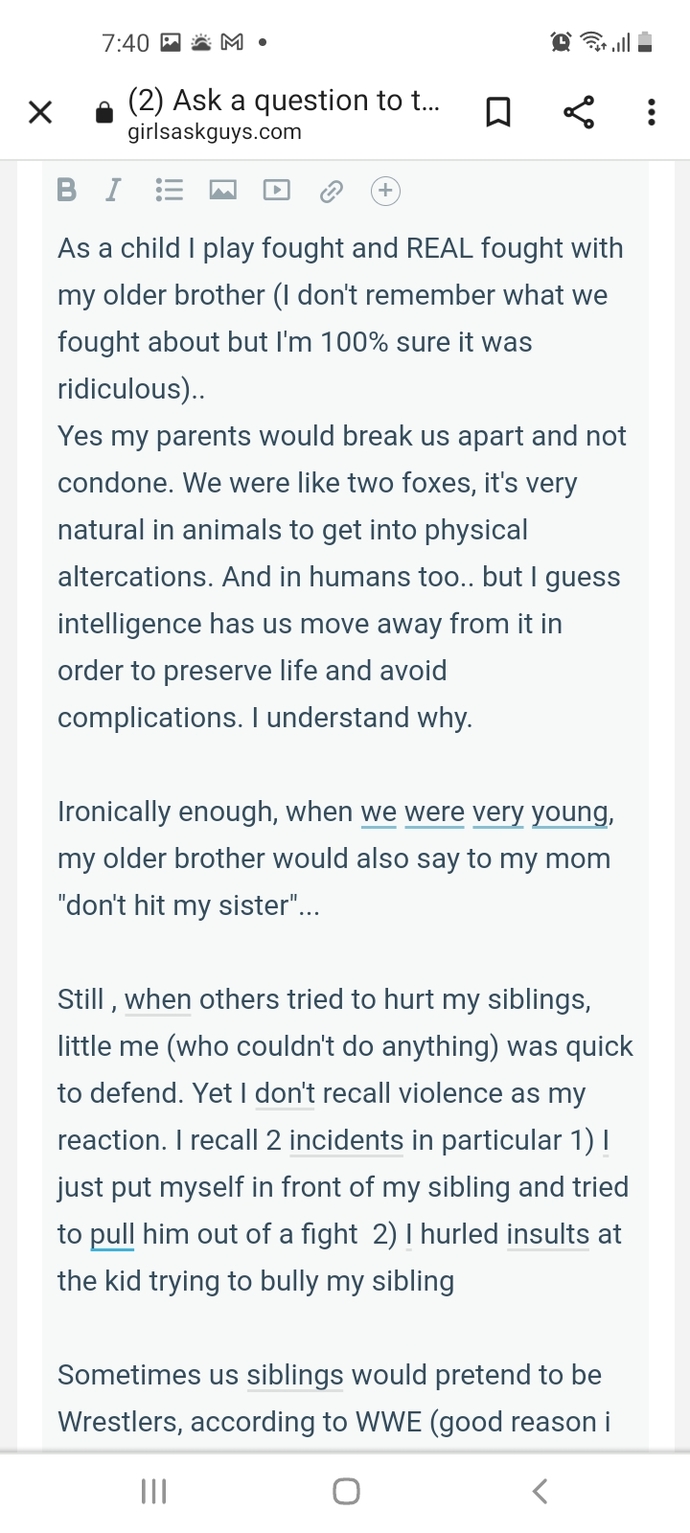The width and height of the screenshot is (690, 1533).
Task: Open the browser three-dot overflow menu
Action: click(652, 112)
